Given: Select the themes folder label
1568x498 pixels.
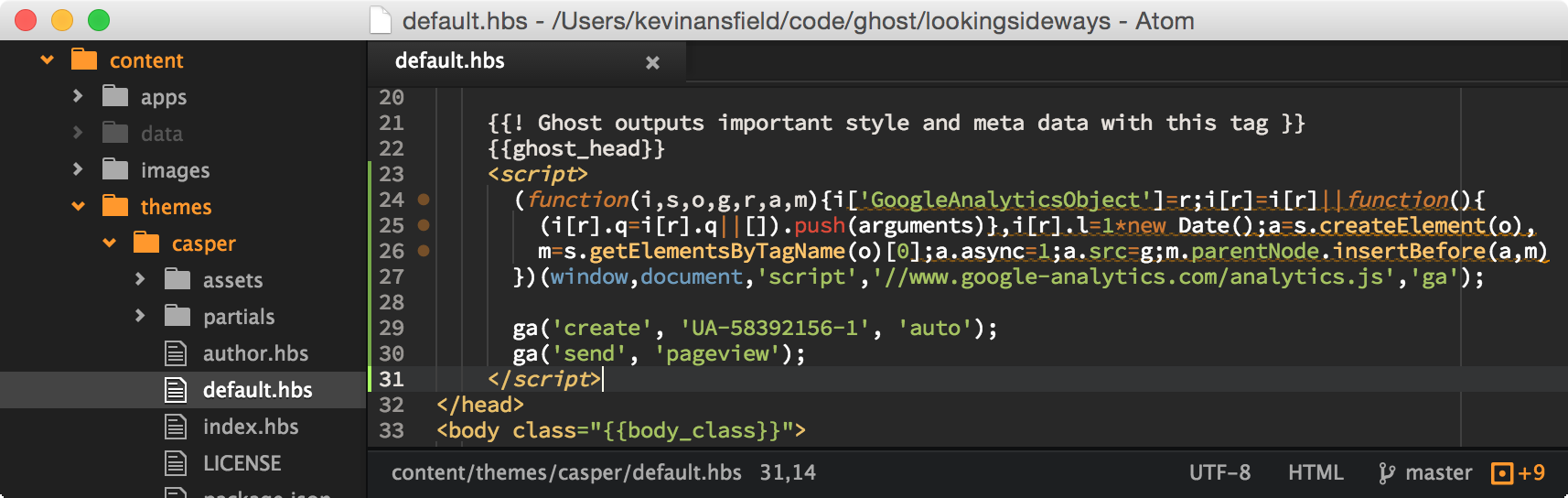Looking at the screenshot, I should [x=176, y=207].
